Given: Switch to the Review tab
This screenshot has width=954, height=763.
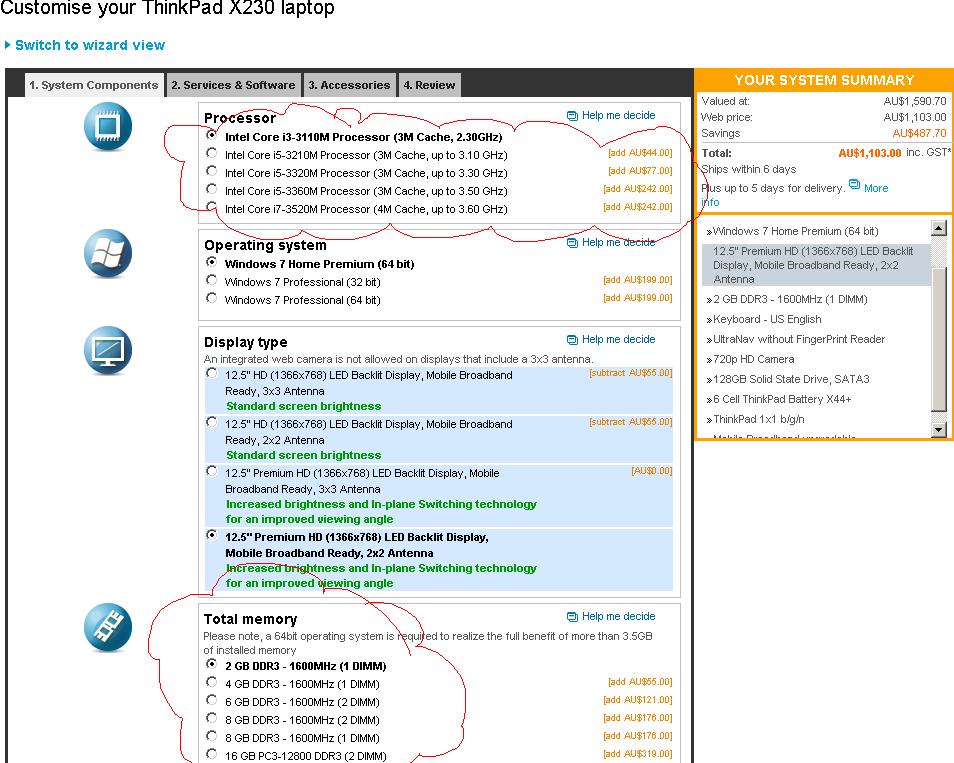Looking at the screenshot, I should coord(429,85).
